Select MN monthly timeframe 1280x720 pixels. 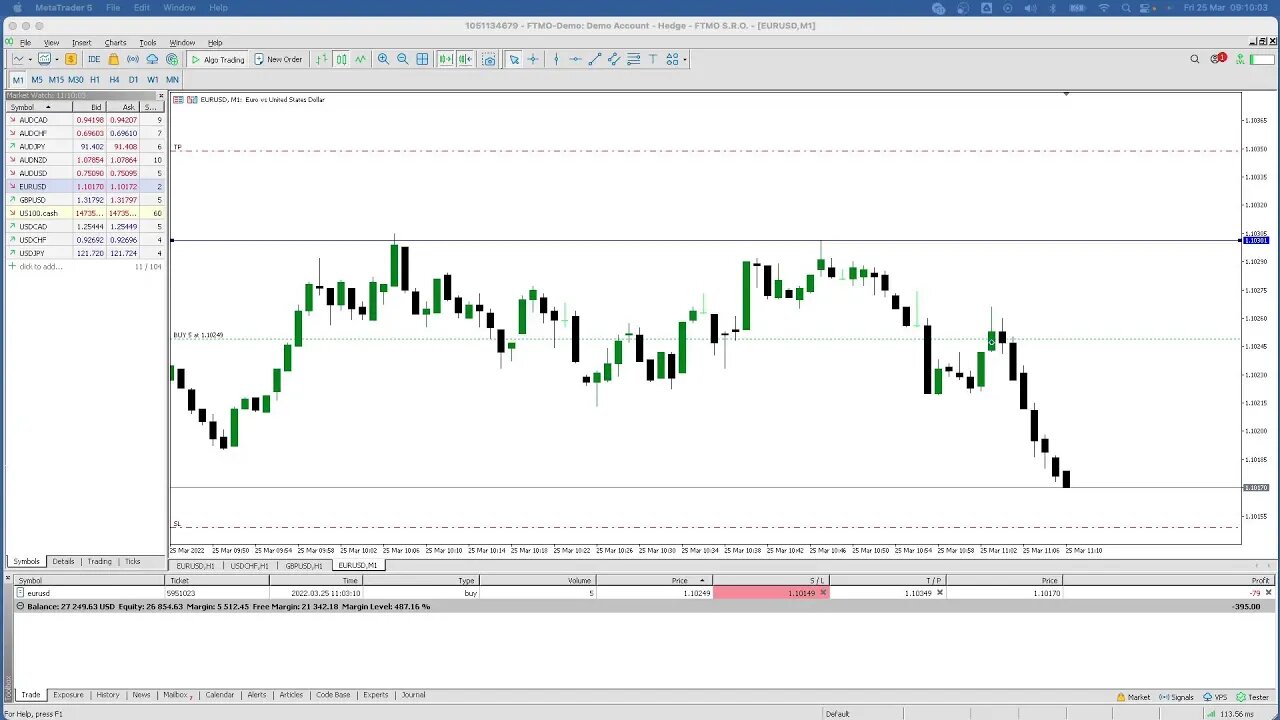(x=172, y=80)
